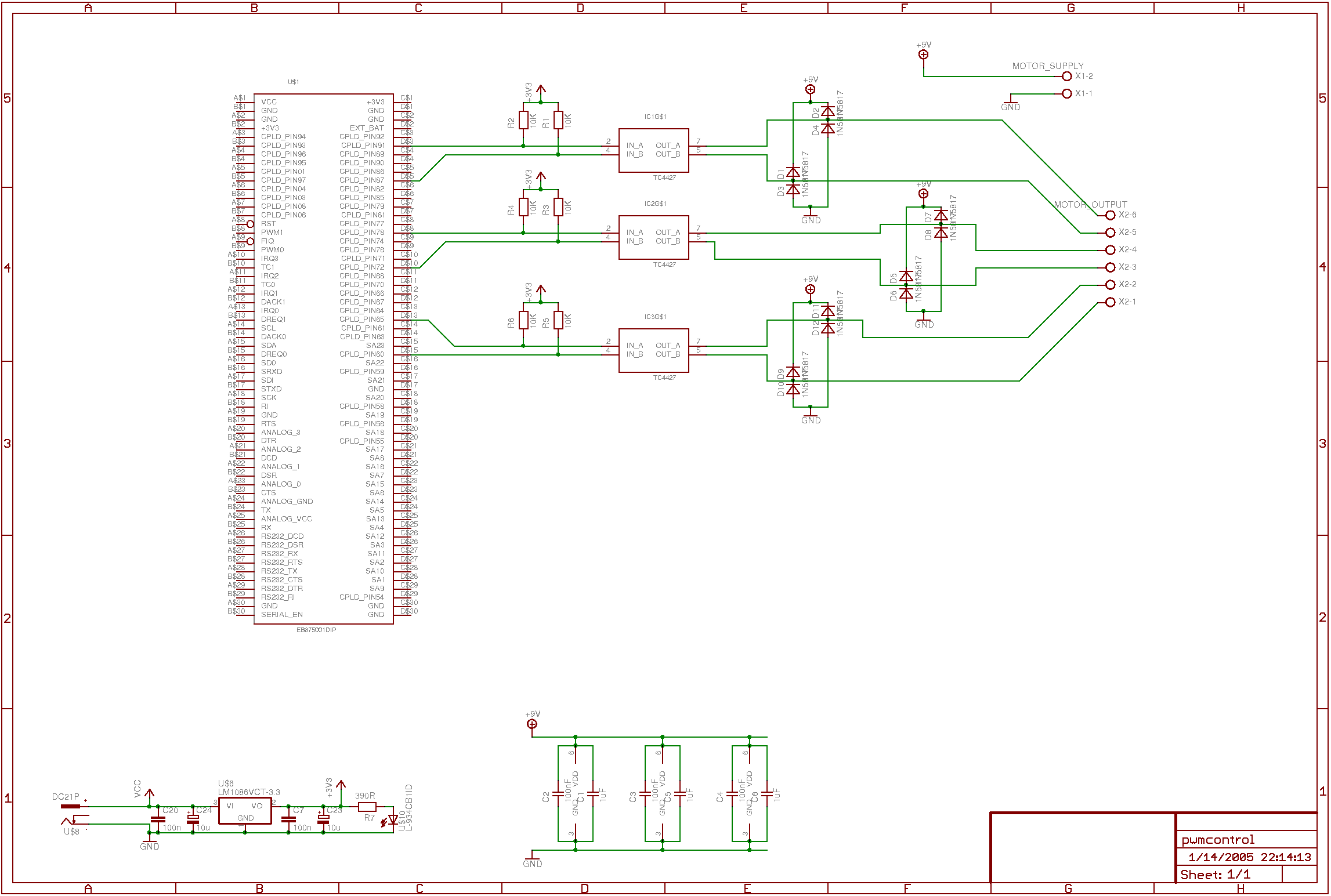Select capacitor C2 symbol

point(558,794)
